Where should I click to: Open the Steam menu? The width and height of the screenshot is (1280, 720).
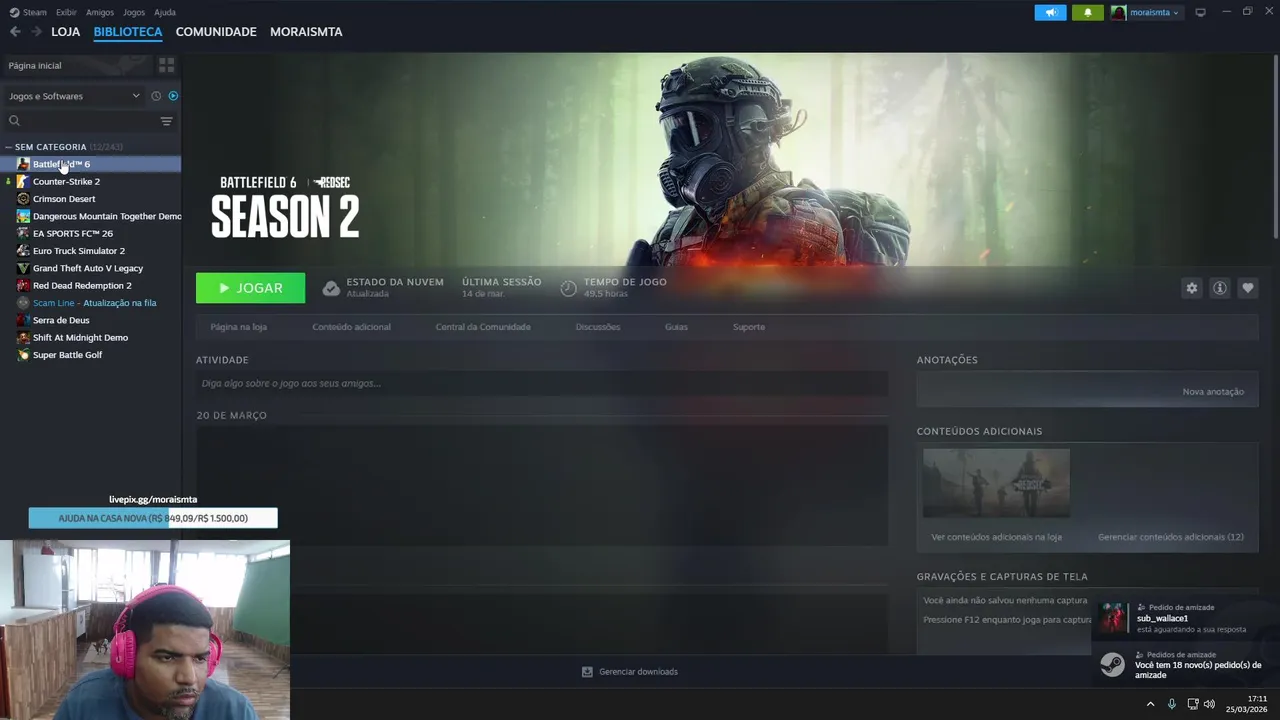(x=28, y=12)
